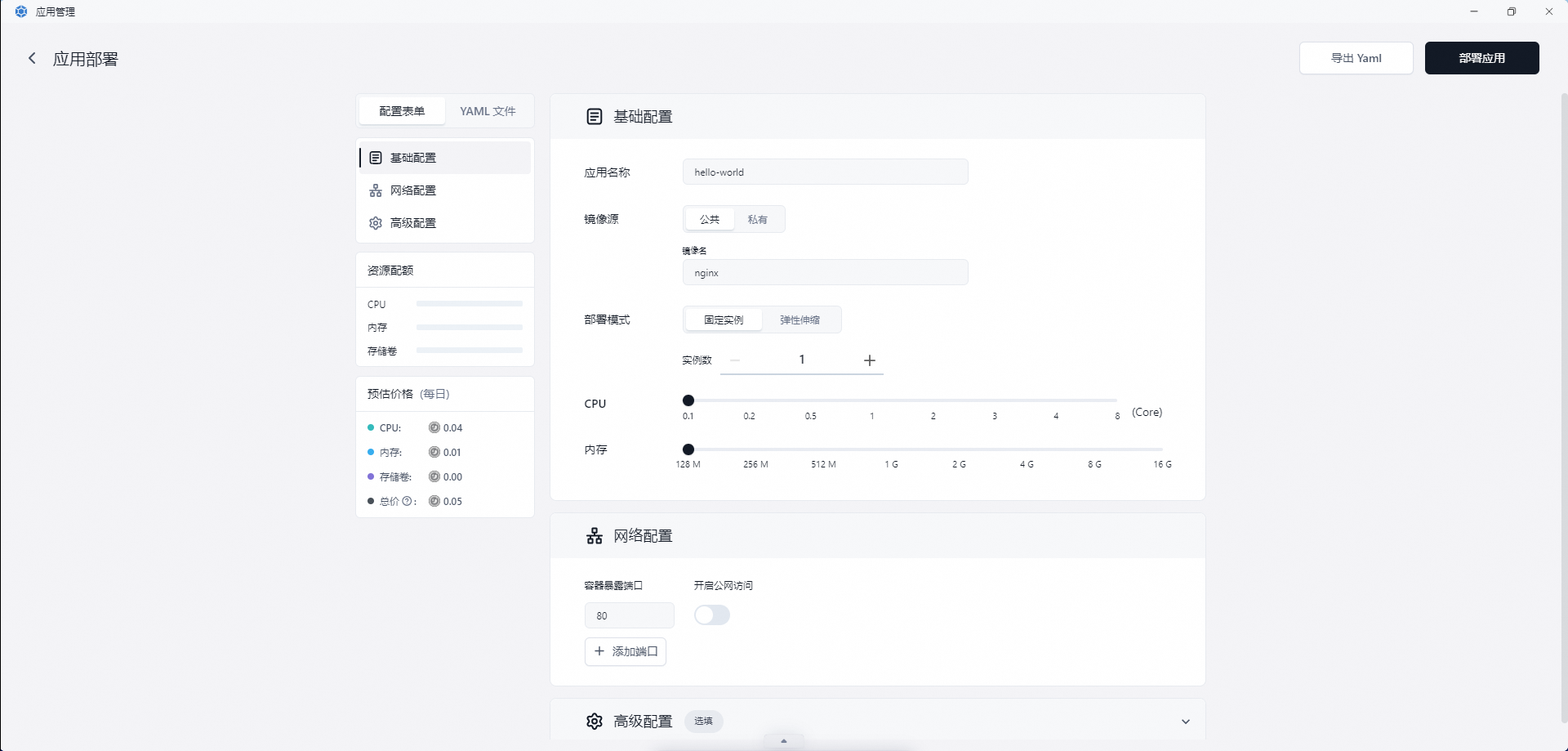Click the 应用部署 page title
This screenshot has width=1568, height=751.
(x=86, y=59)
